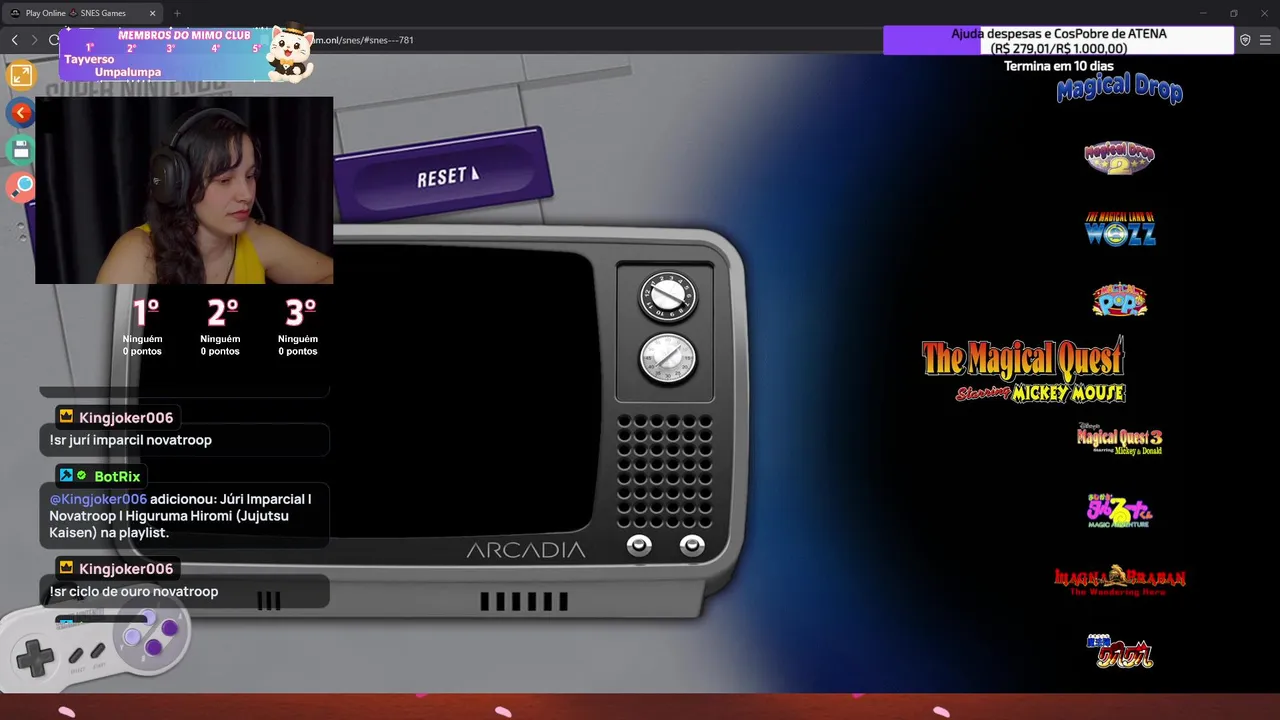Click the @Kingjoker006 mention in BotRix message
The width and height of the screenshot is (1280, 720).
coord(98,499)
